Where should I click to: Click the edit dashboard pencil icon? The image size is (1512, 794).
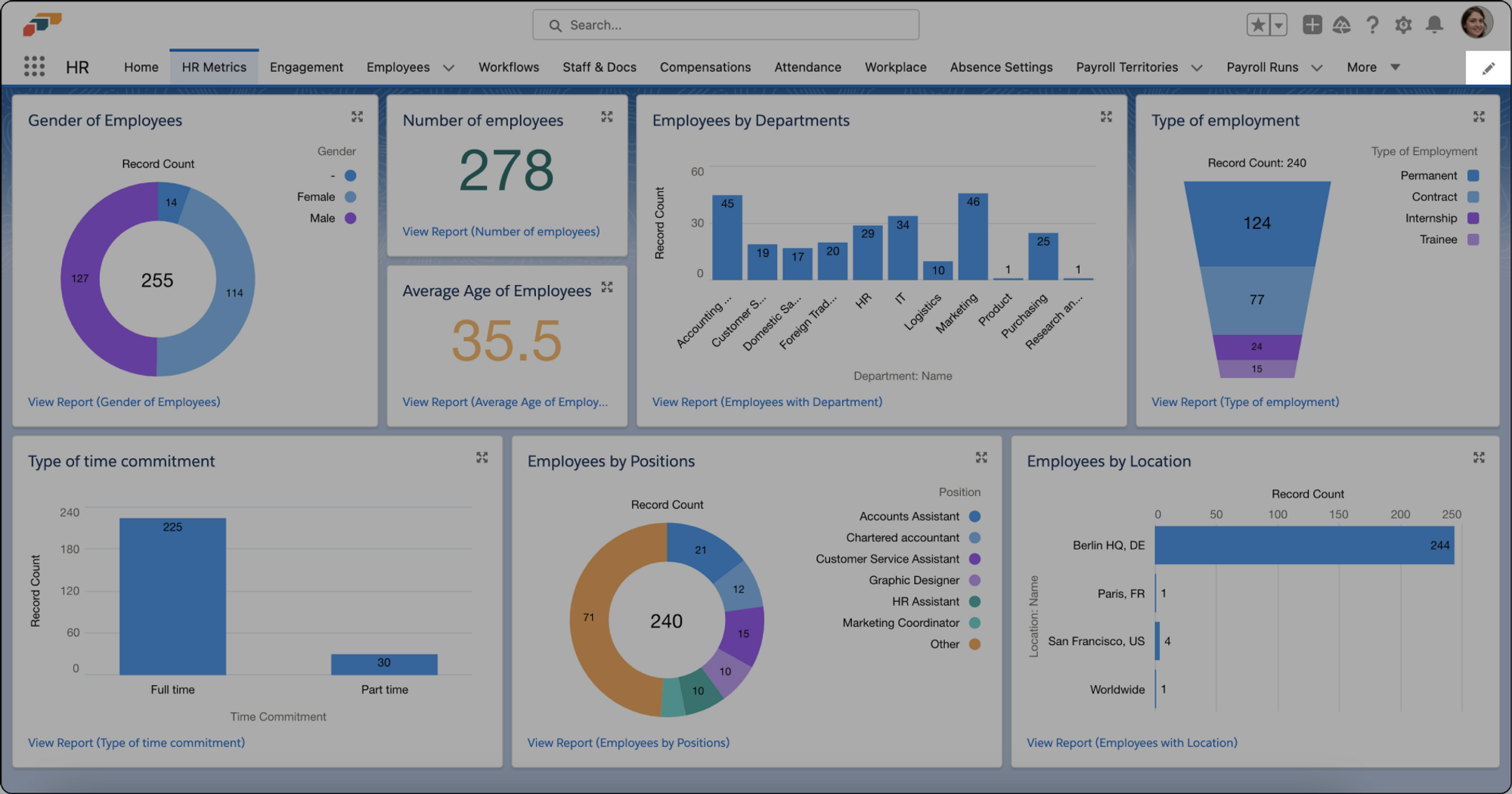coord(1488,67)
